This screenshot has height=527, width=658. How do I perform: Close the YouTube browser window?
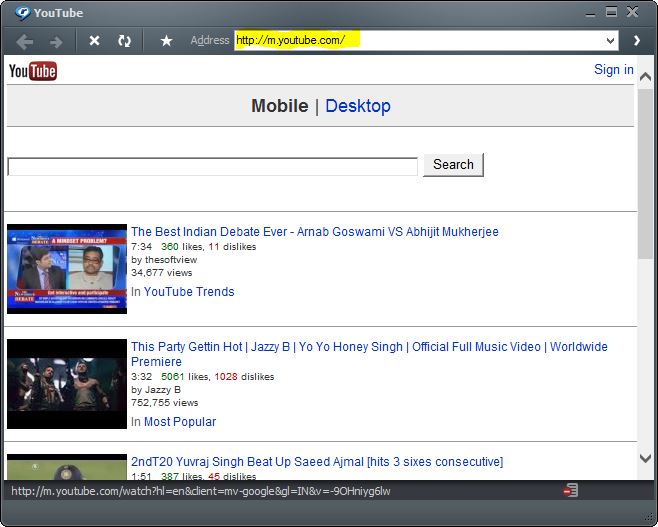coord(632,12)
